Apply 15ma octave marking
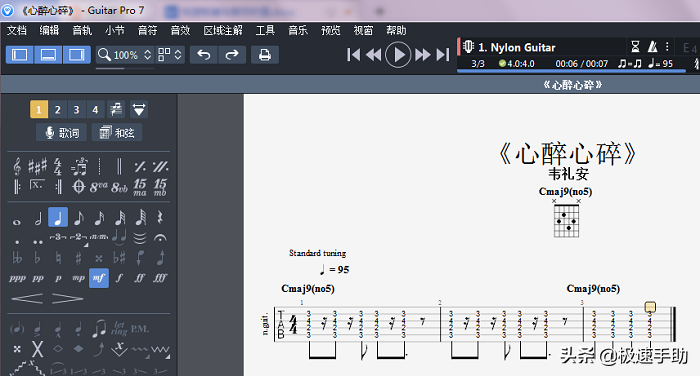The width and height of the screenshot is (700, 376). point(140,187)
